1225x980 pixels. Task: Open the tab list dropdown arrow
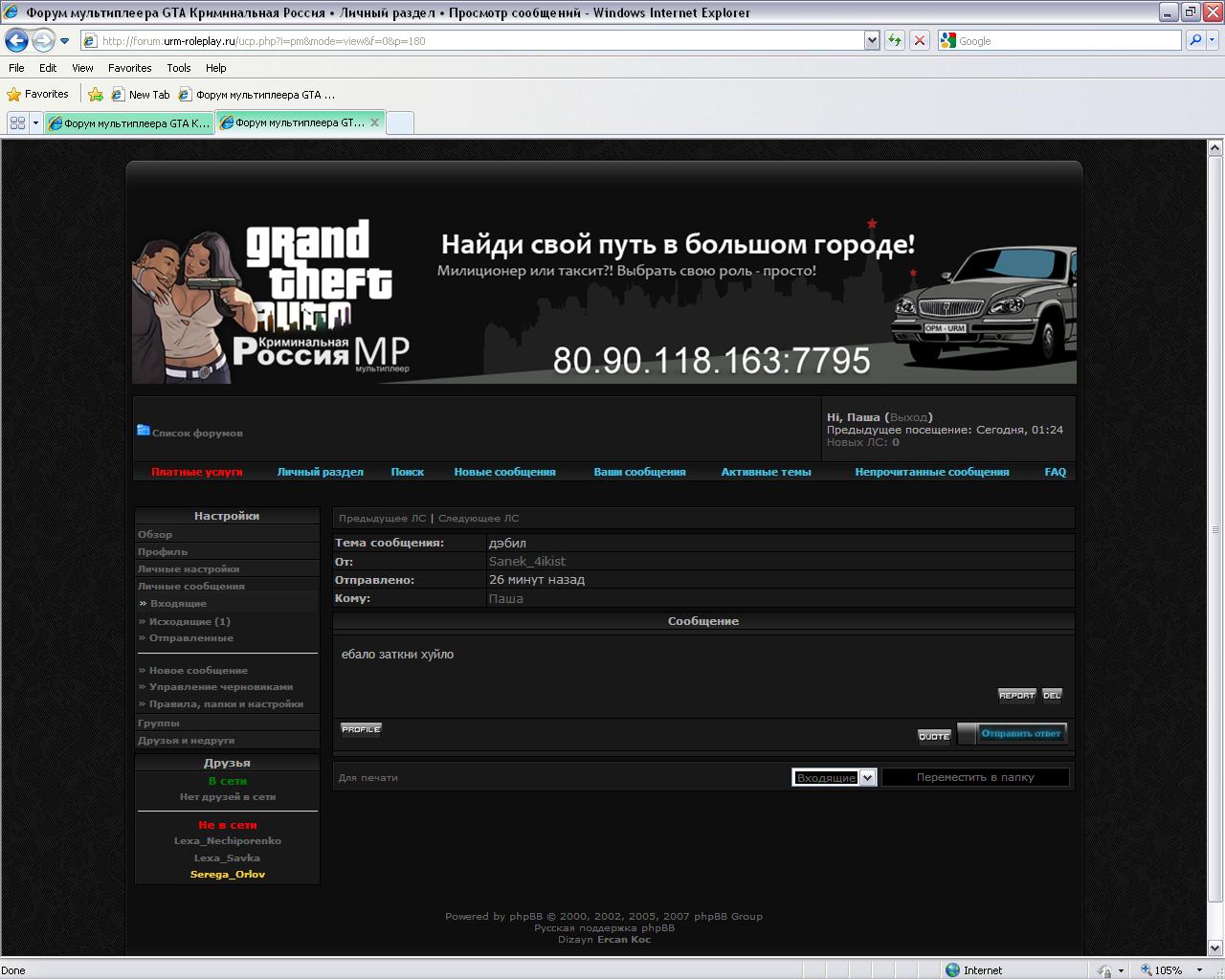[x=35, y=122]
